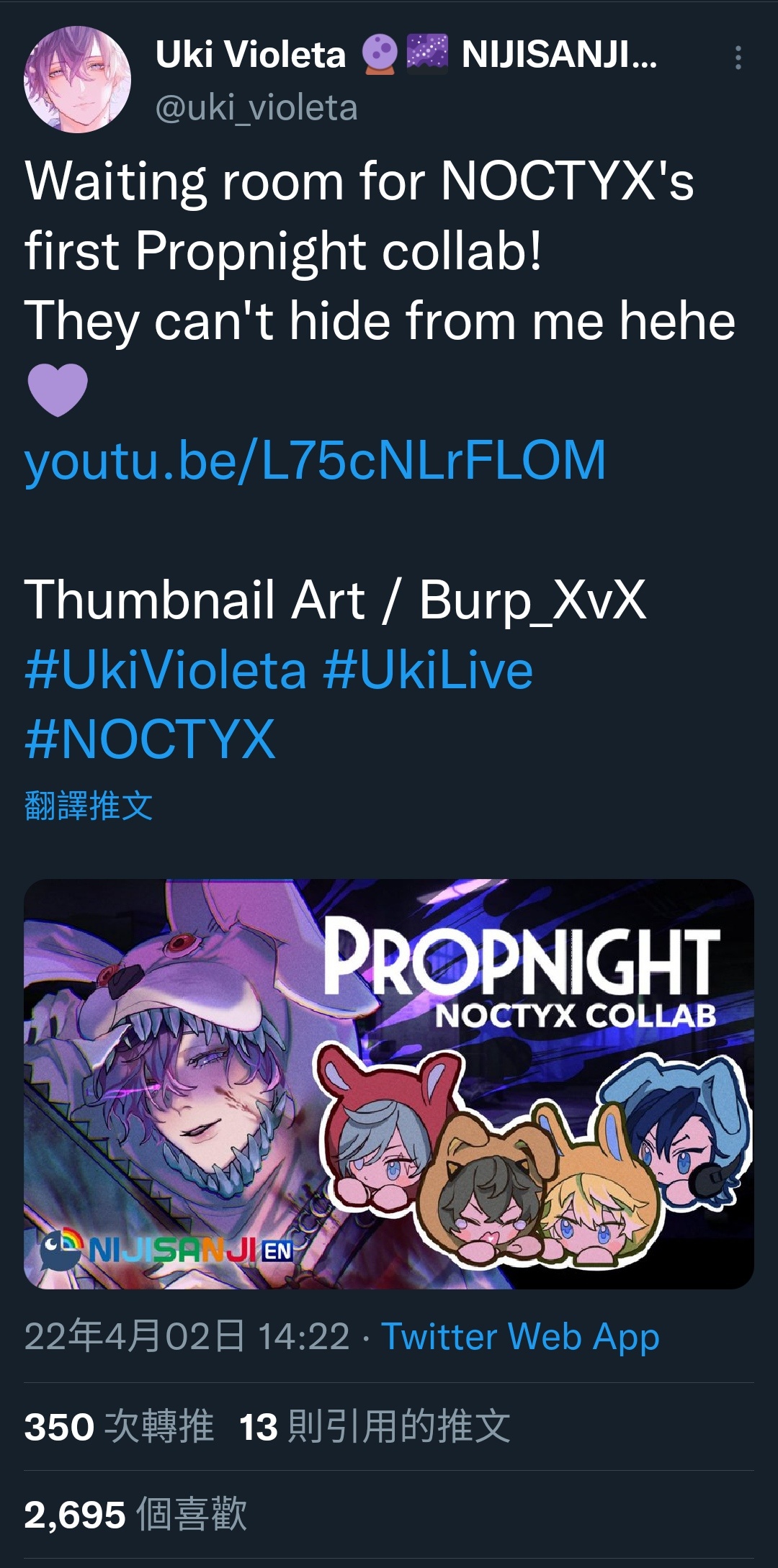
Task: Tap the NIJISANJI EN logo in thumbnail
Action: (167, 1251)
